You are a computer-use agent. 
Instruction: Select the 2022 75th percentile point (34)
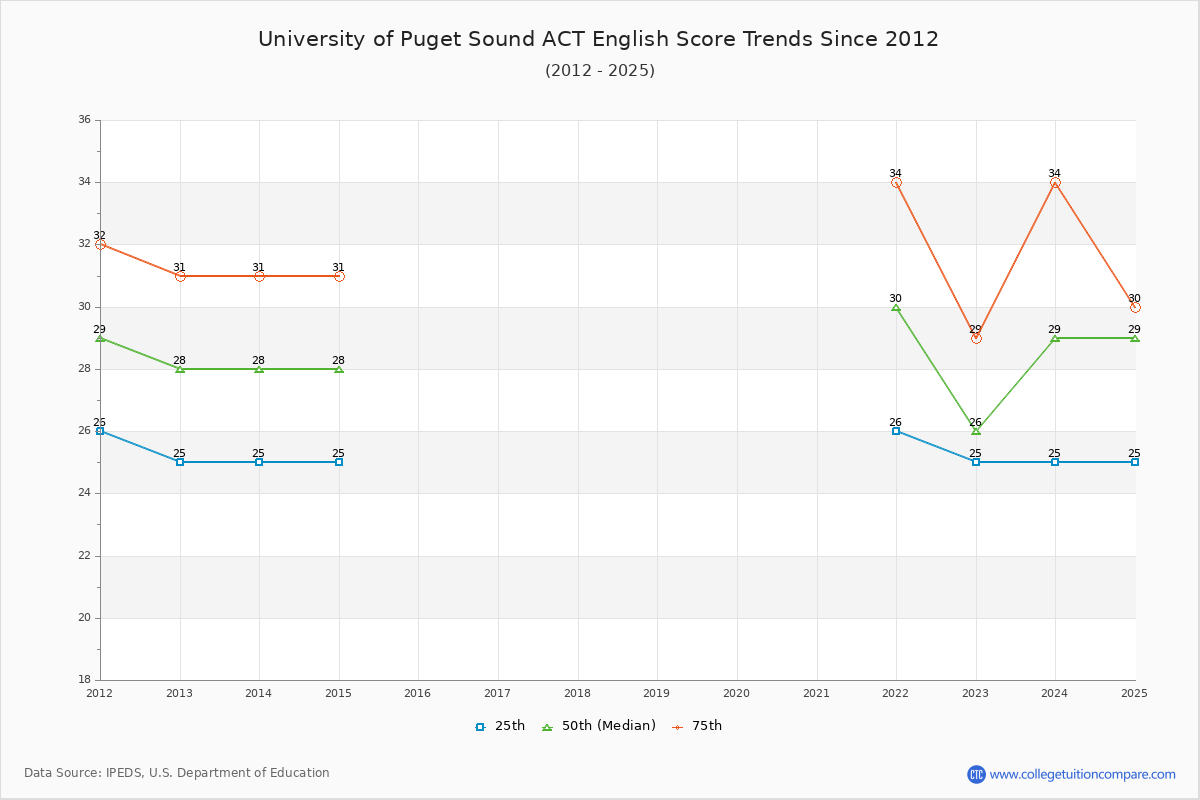click(896, 182)
